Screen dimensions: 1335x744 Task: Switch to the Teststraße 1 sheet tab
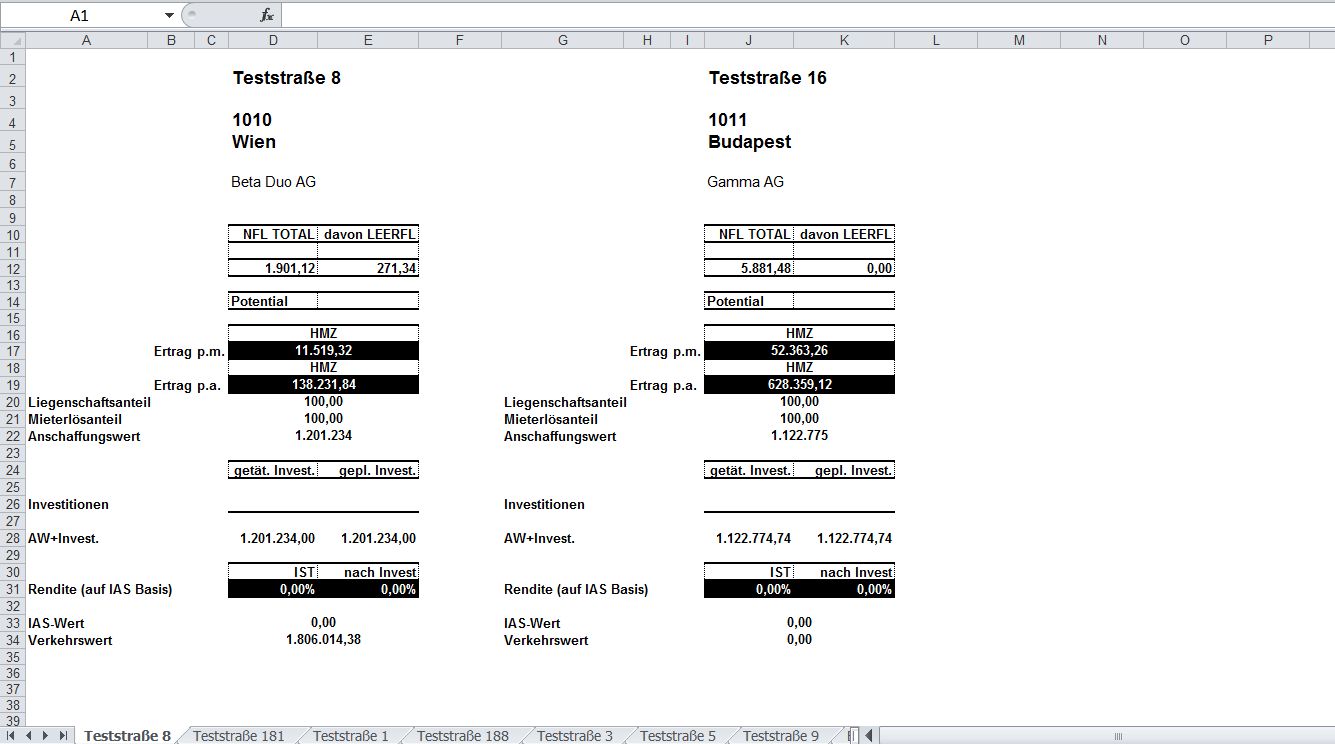point(350,736)
